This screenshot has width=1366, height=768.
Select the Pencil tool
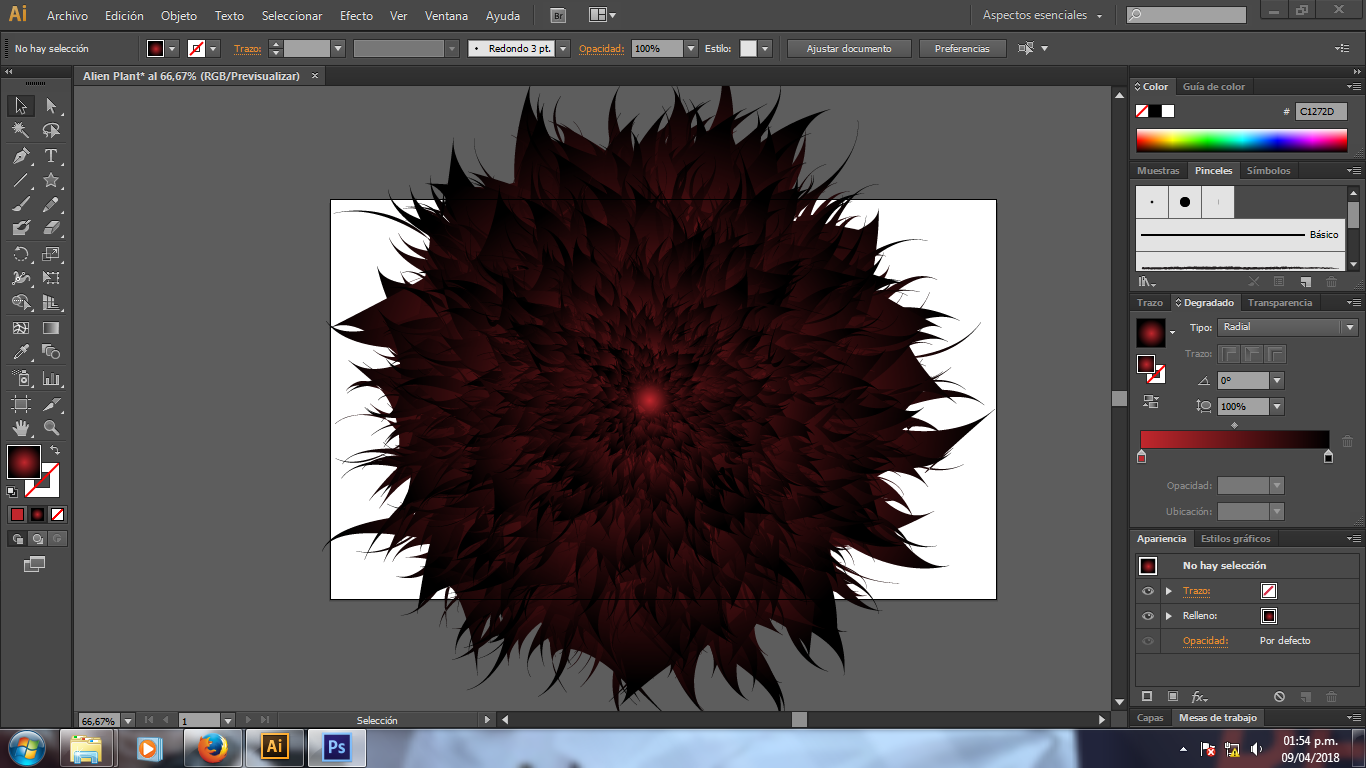click(51, 205)
